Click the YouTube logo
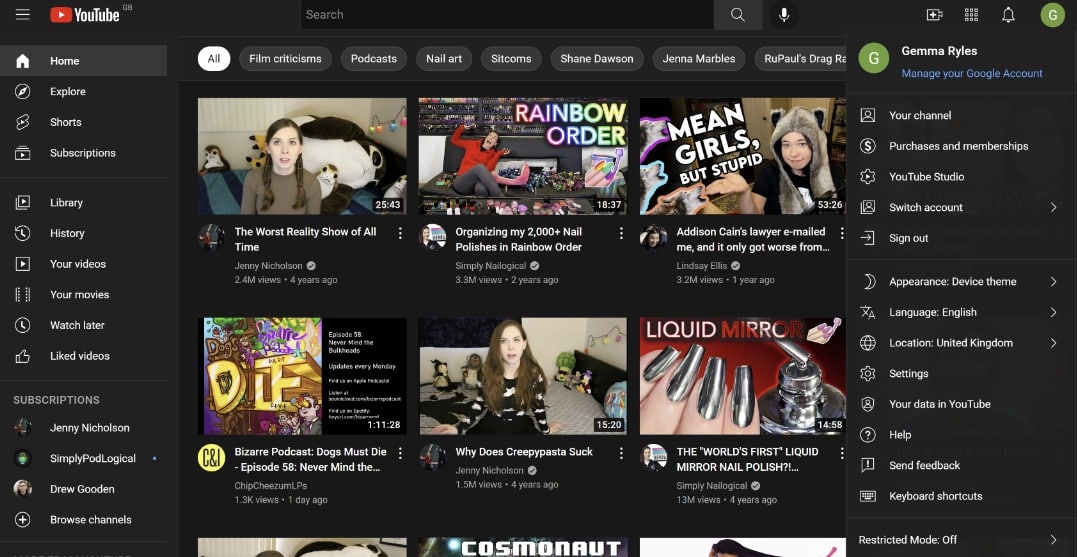The image size is (1077, 557). [x=85, y=14]
